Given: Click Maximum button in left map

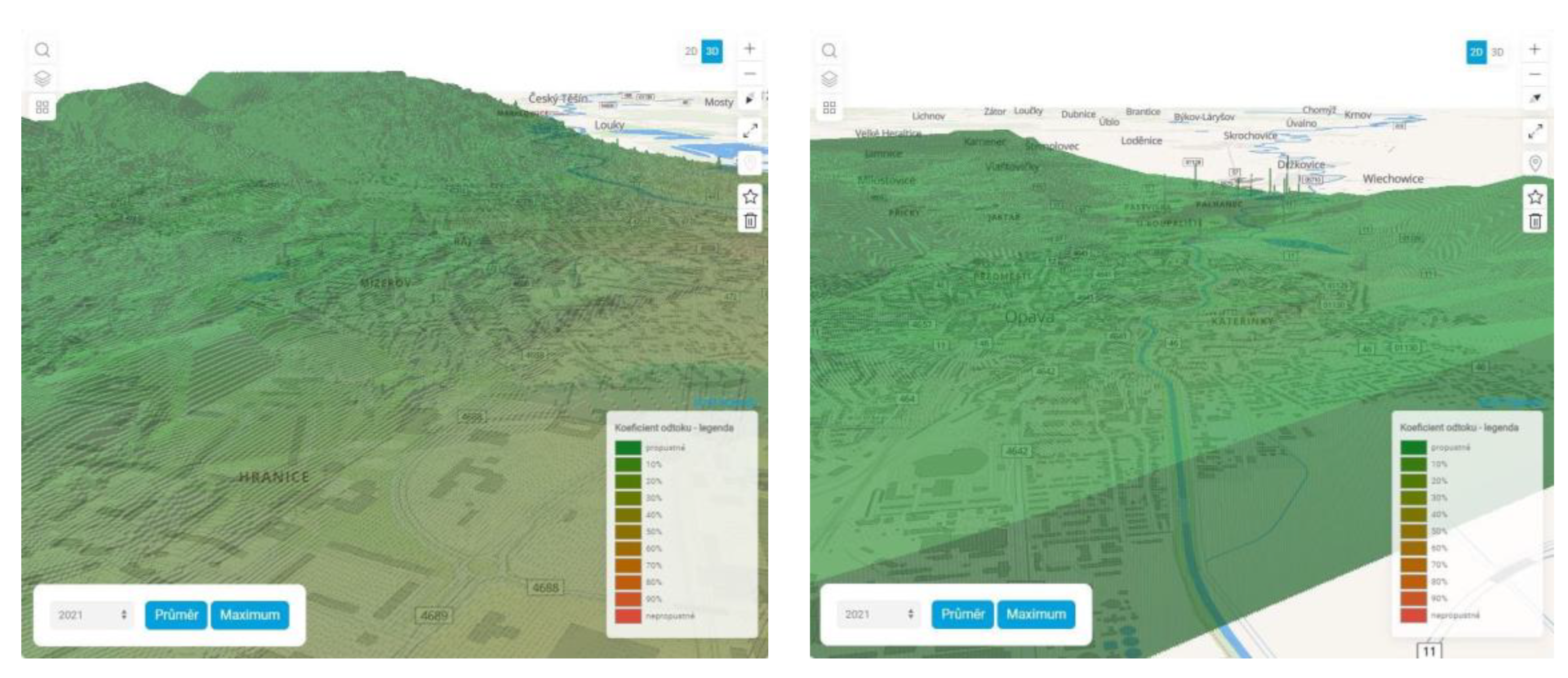Looking at the screenshot, I should pos(249,615).
